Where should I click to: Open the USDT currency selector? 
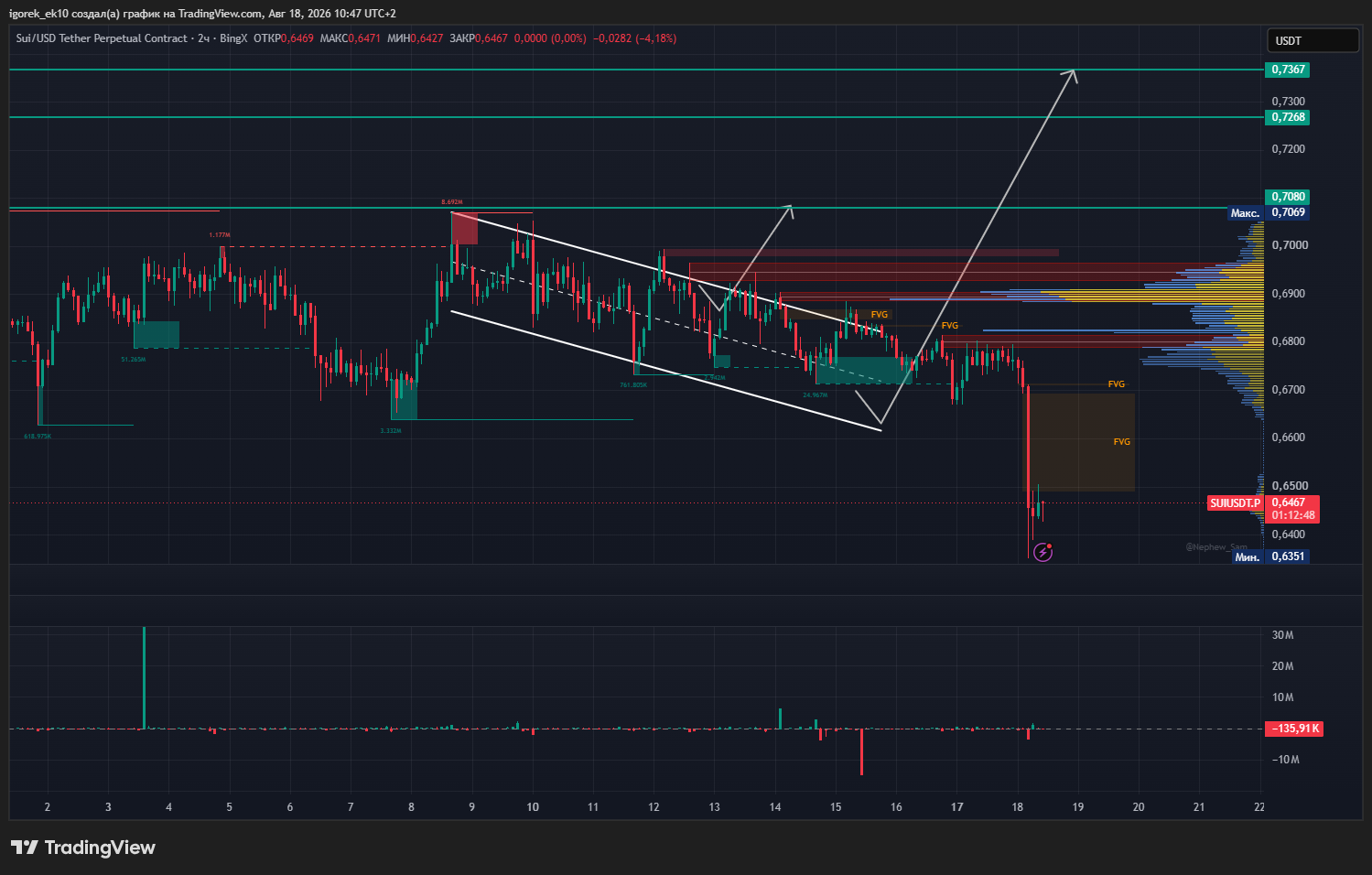[x=1313, y=40]
